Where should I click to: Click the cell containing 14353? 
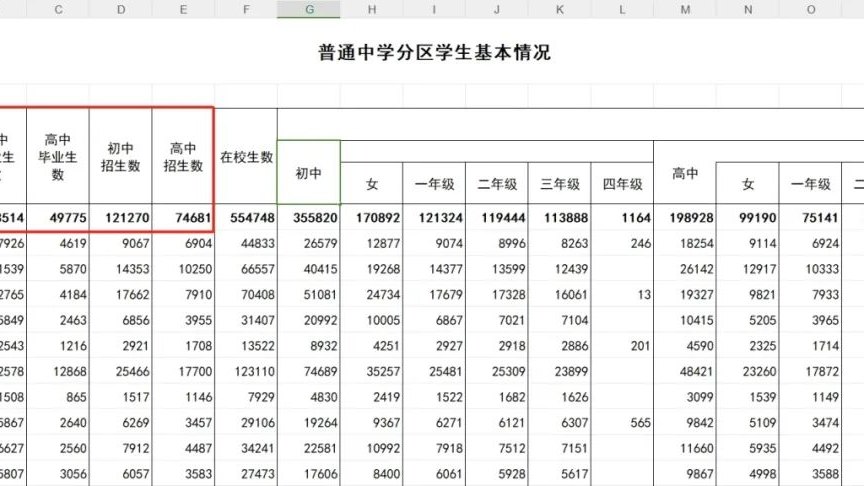tap(121, 269)
